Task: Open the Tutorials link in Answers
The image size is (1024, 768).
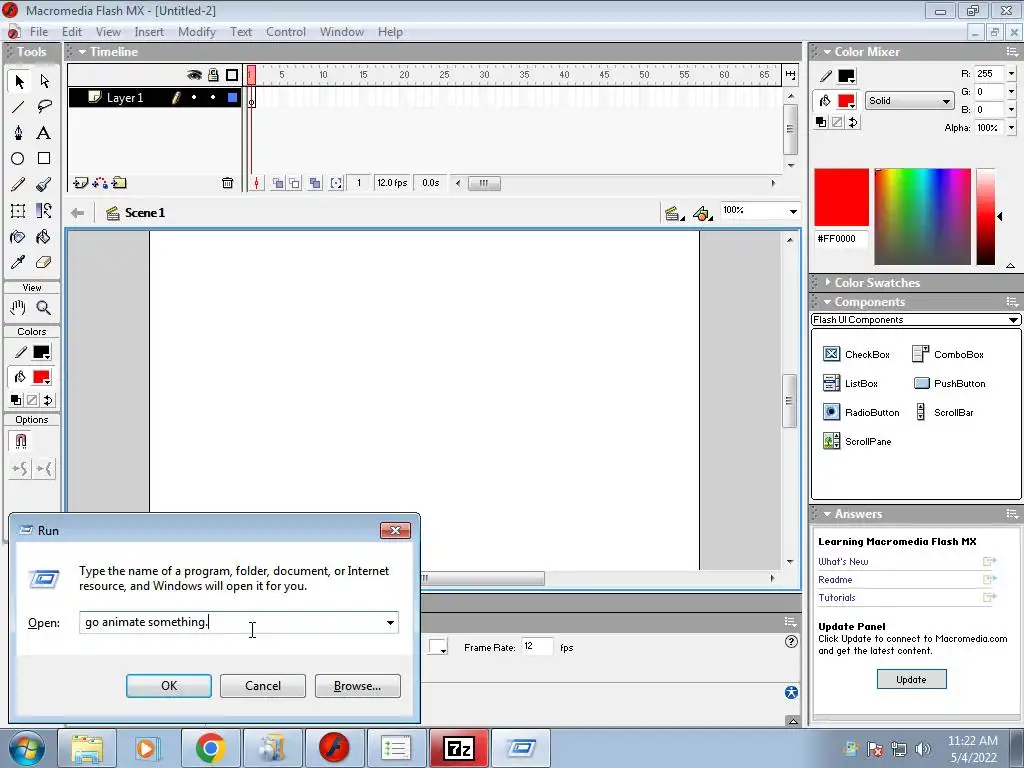Action: click(x=837, y=598)
